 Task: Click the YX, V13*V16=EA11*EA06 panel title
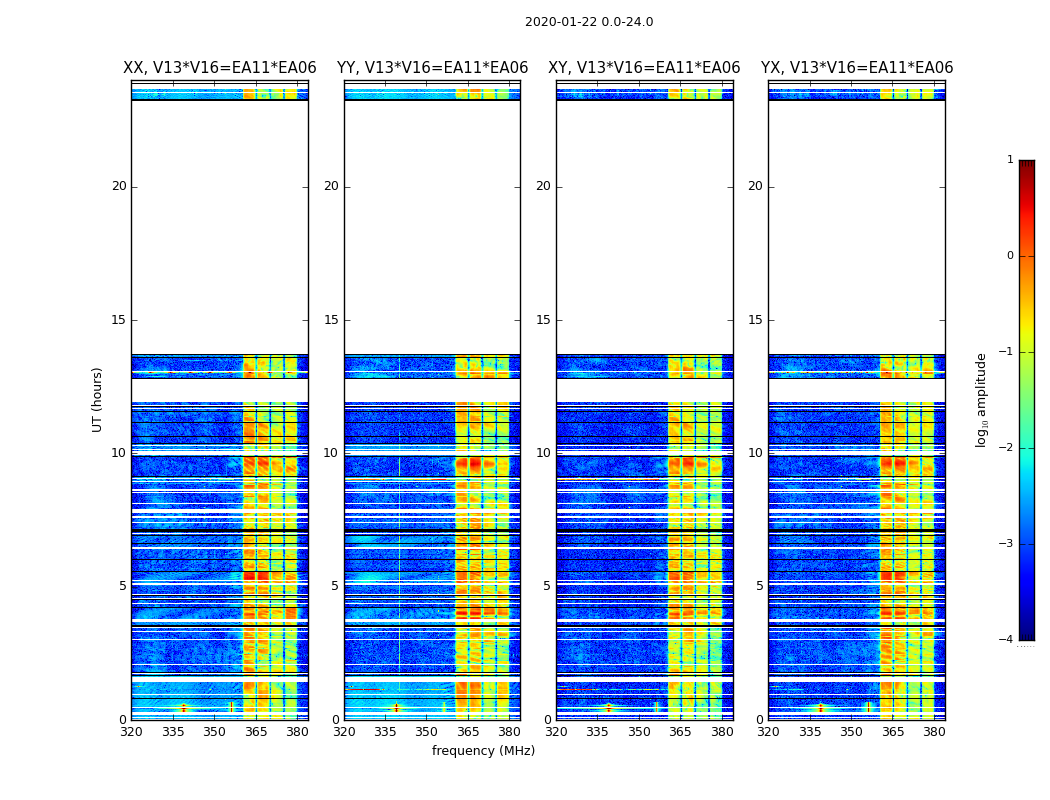(x=856, y=68)
